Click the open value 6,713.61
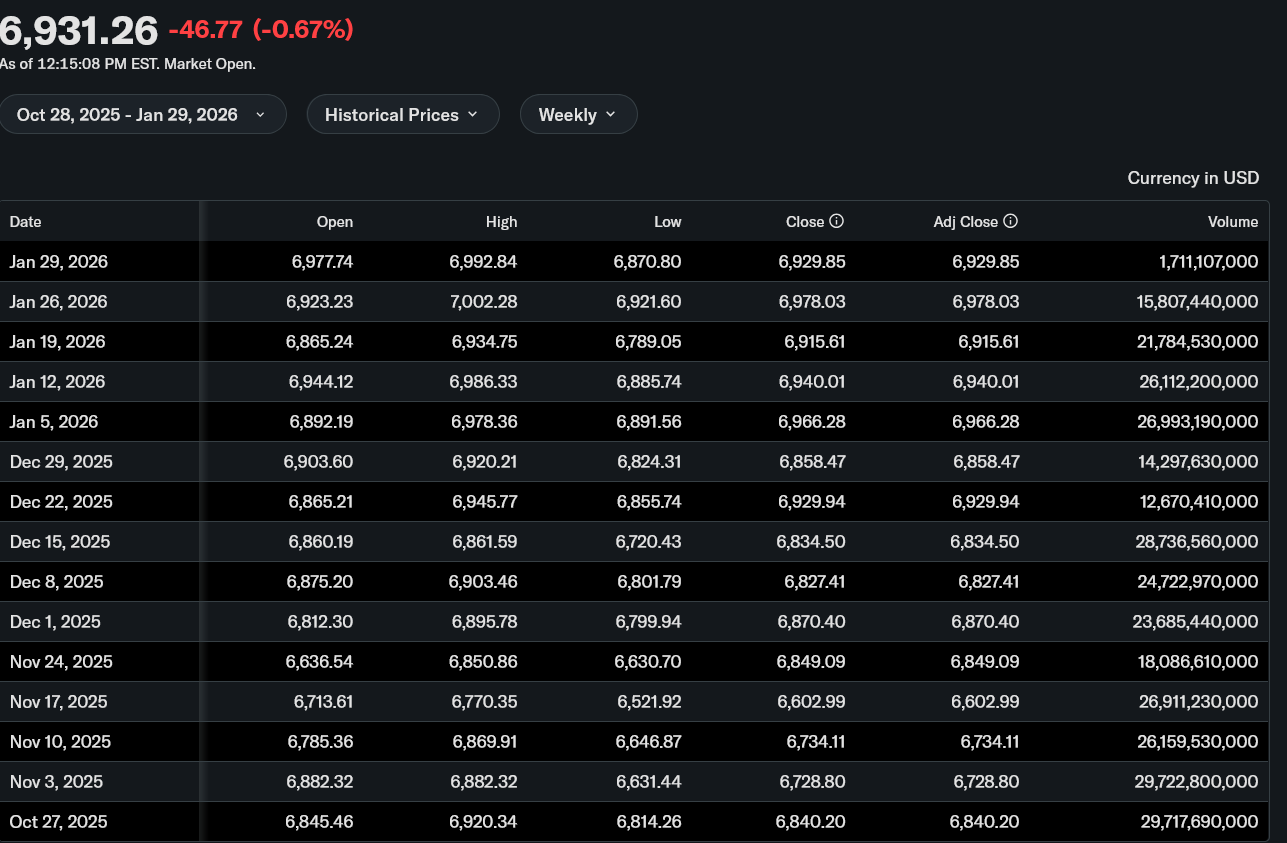1287x843 pixels. point(323,702)
